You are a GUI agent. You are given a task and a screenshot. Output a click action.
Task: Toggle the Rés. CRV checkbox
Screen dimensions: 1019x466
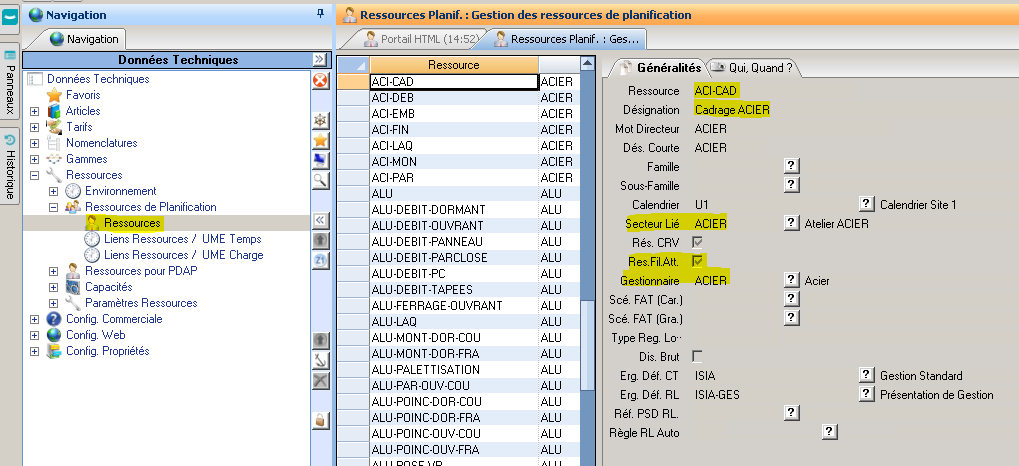pyautogui.click(x=698, y=242)
